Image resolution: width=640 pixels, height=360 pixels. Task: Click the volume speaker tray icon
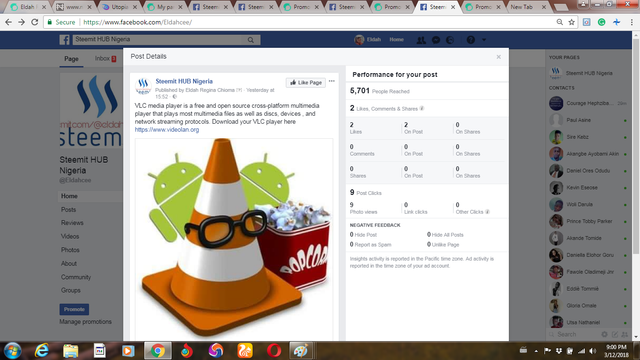coord(593,351)
